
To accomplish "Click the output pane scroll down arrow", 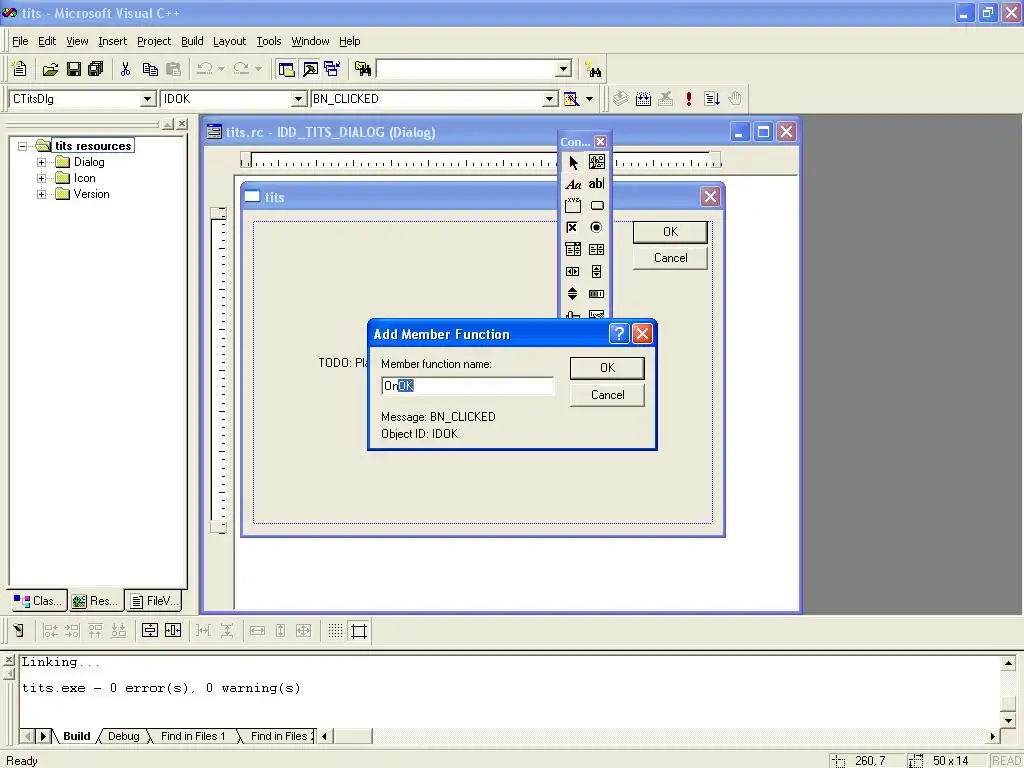I will coord(1008,721).
